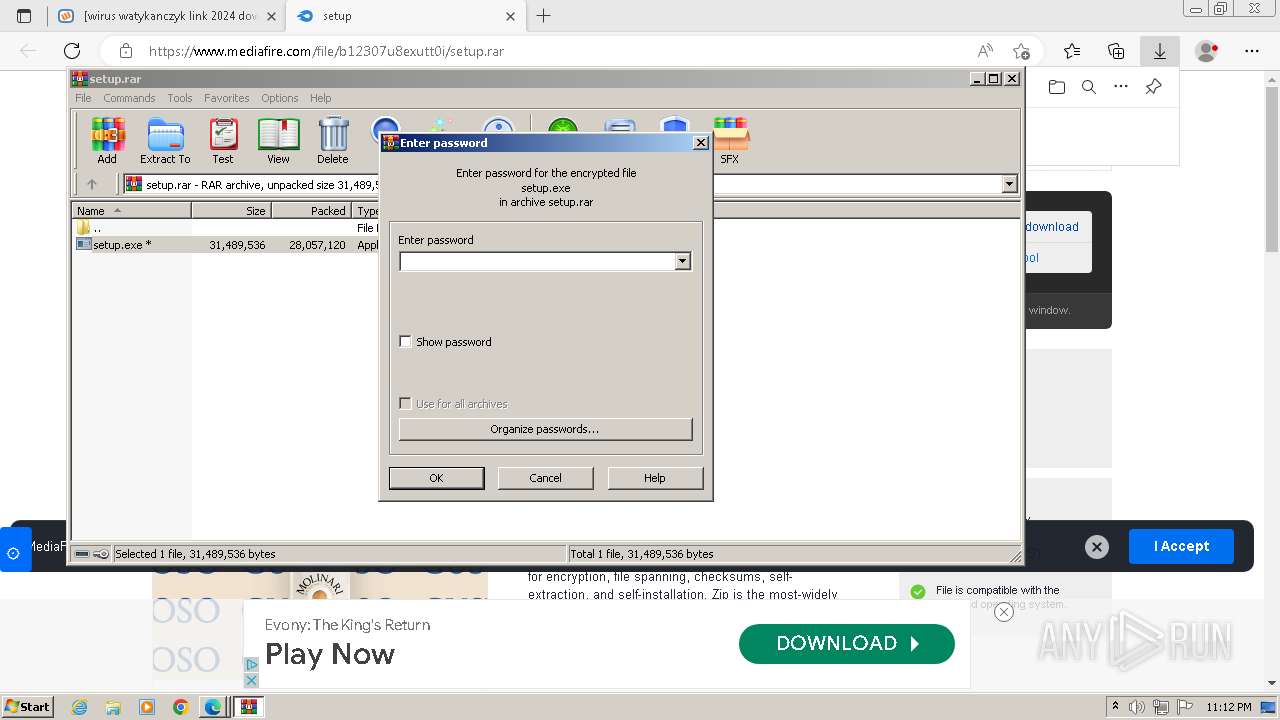This screenshot has width=1280, height=720.
Task: Sort file list by Size column
Action: (x=231, y=211)
